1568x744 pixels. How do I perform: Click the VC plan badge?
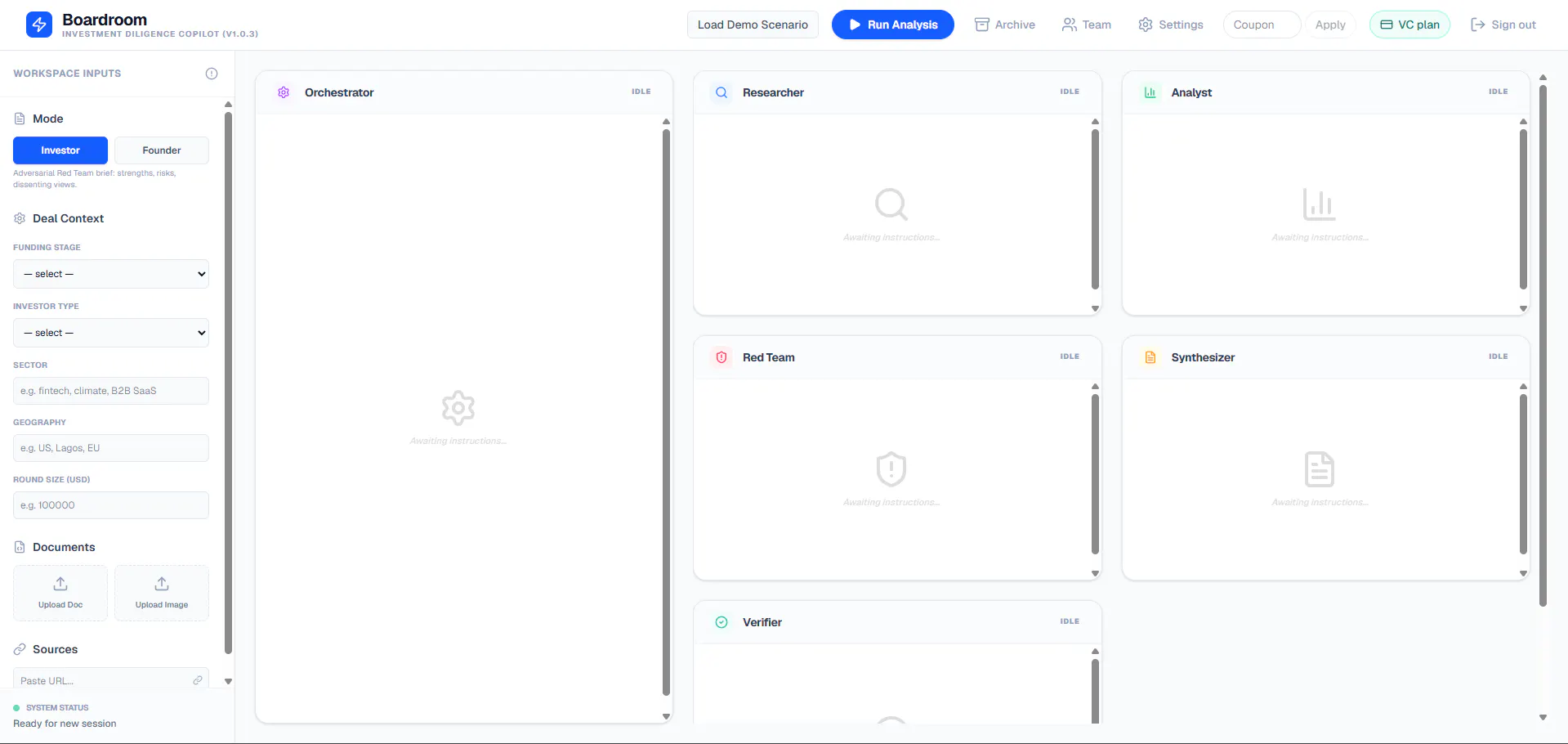pos(1410,25)
